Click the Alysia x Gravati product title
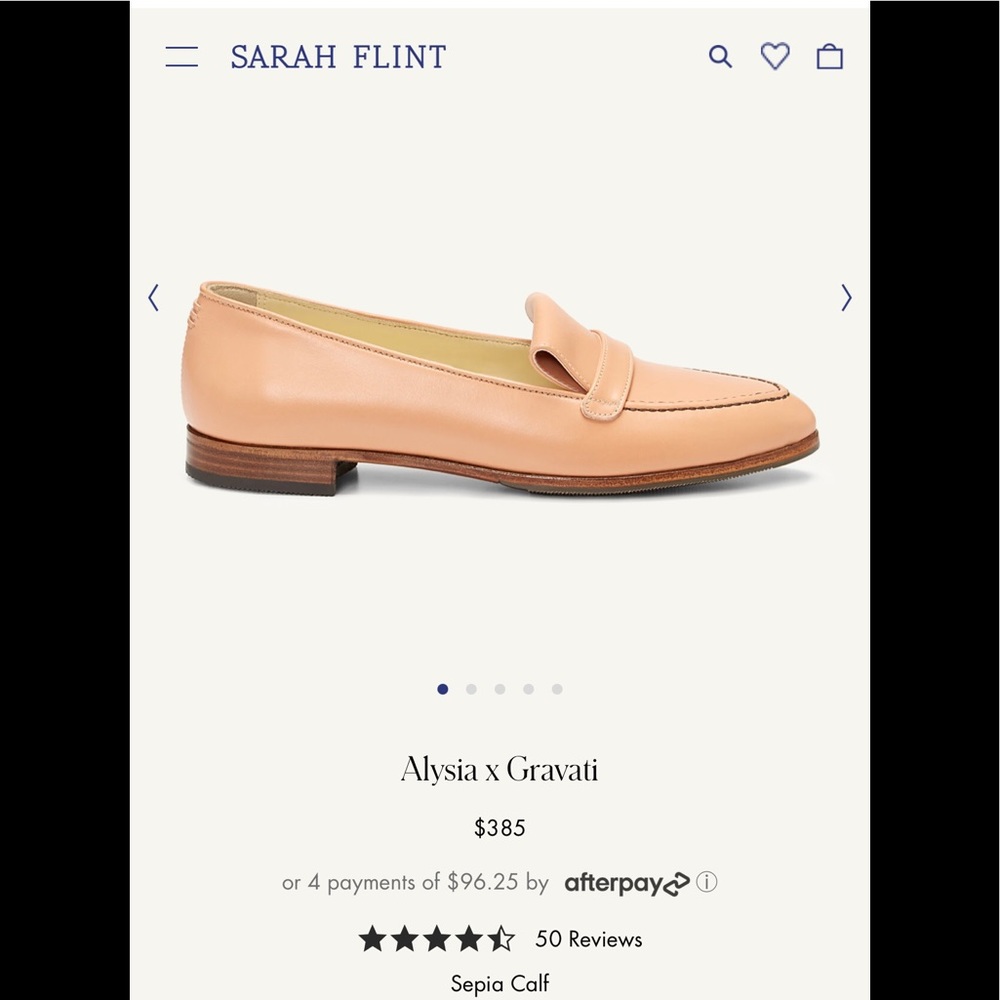 [x=499, y=769]
